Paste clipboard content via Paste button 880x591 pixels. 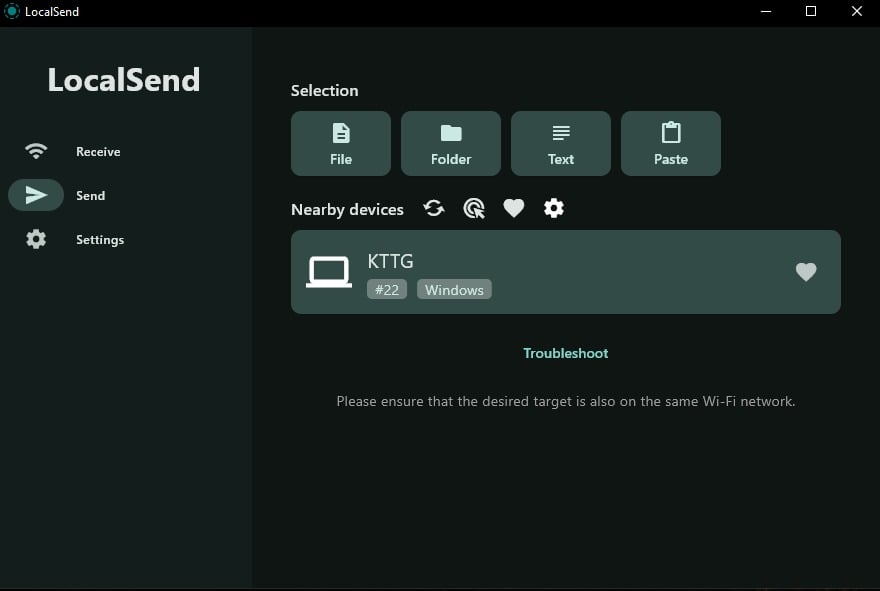point(671,143)
